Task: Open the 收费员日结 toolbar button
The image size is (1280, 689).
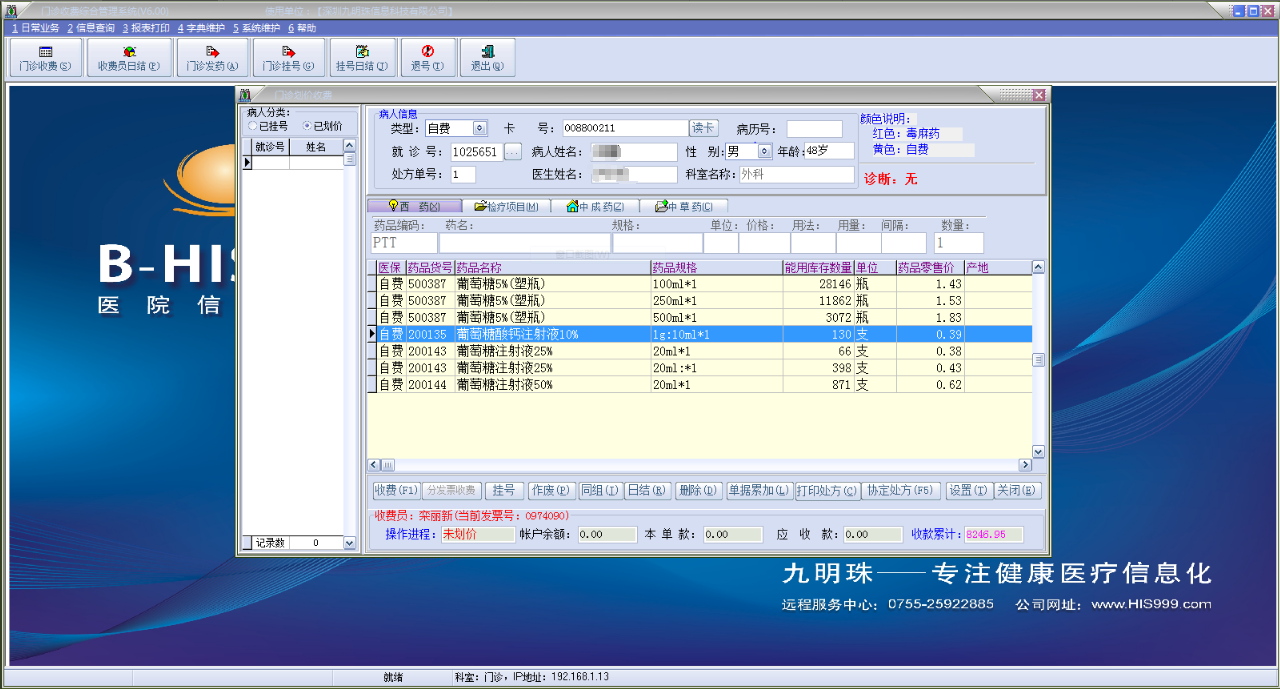Action: 129,58
